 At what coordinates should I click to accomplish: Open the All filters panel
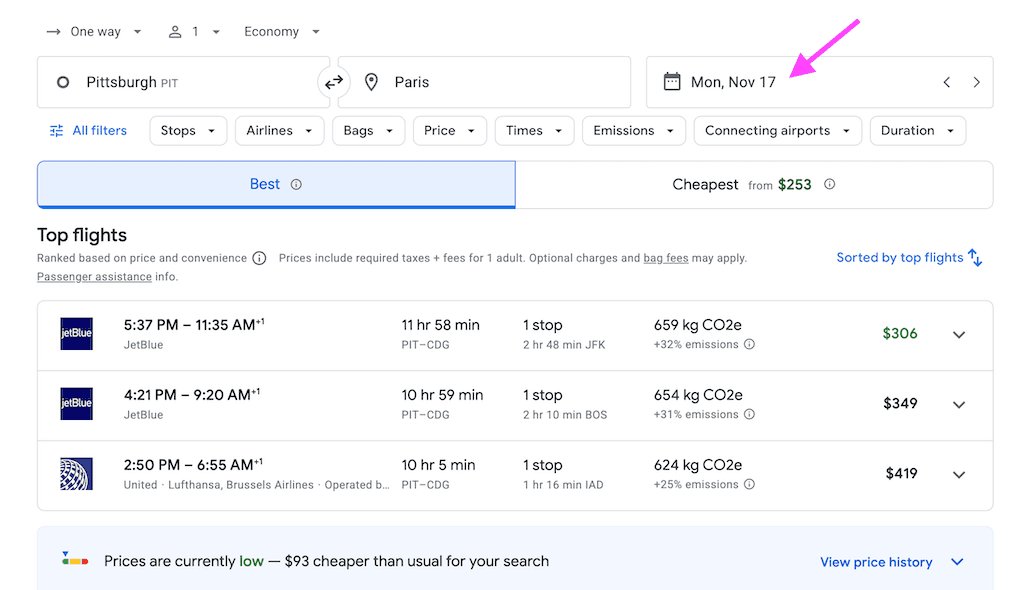88,130
